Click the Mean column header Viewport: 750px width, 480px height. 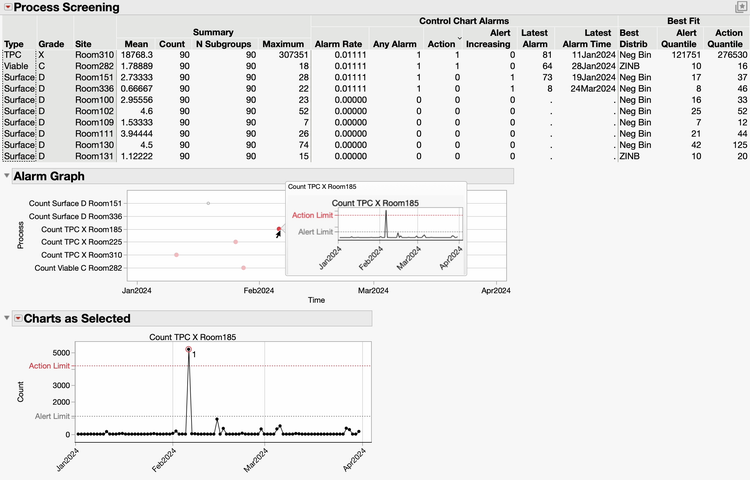[137, 44]
